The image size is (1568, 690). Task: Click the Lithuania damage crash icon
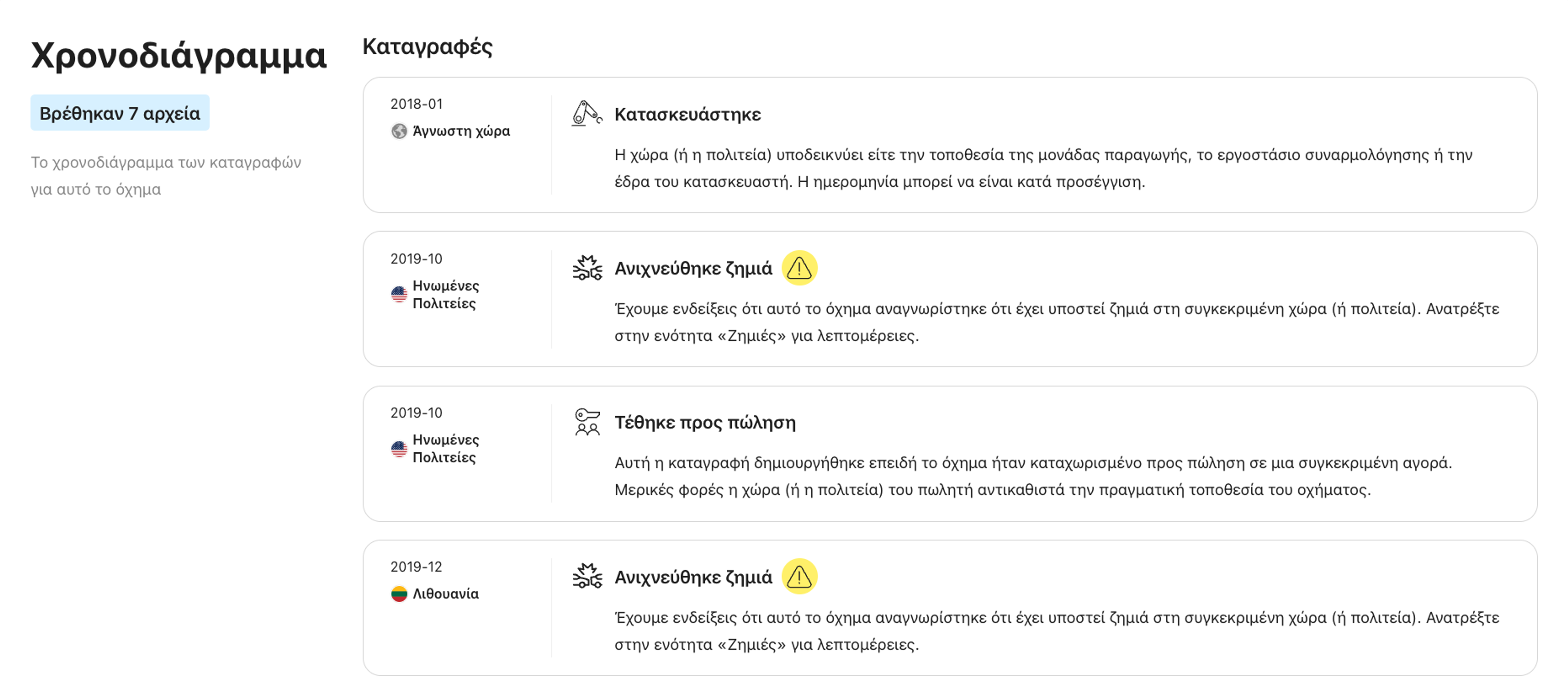point(587,576)
